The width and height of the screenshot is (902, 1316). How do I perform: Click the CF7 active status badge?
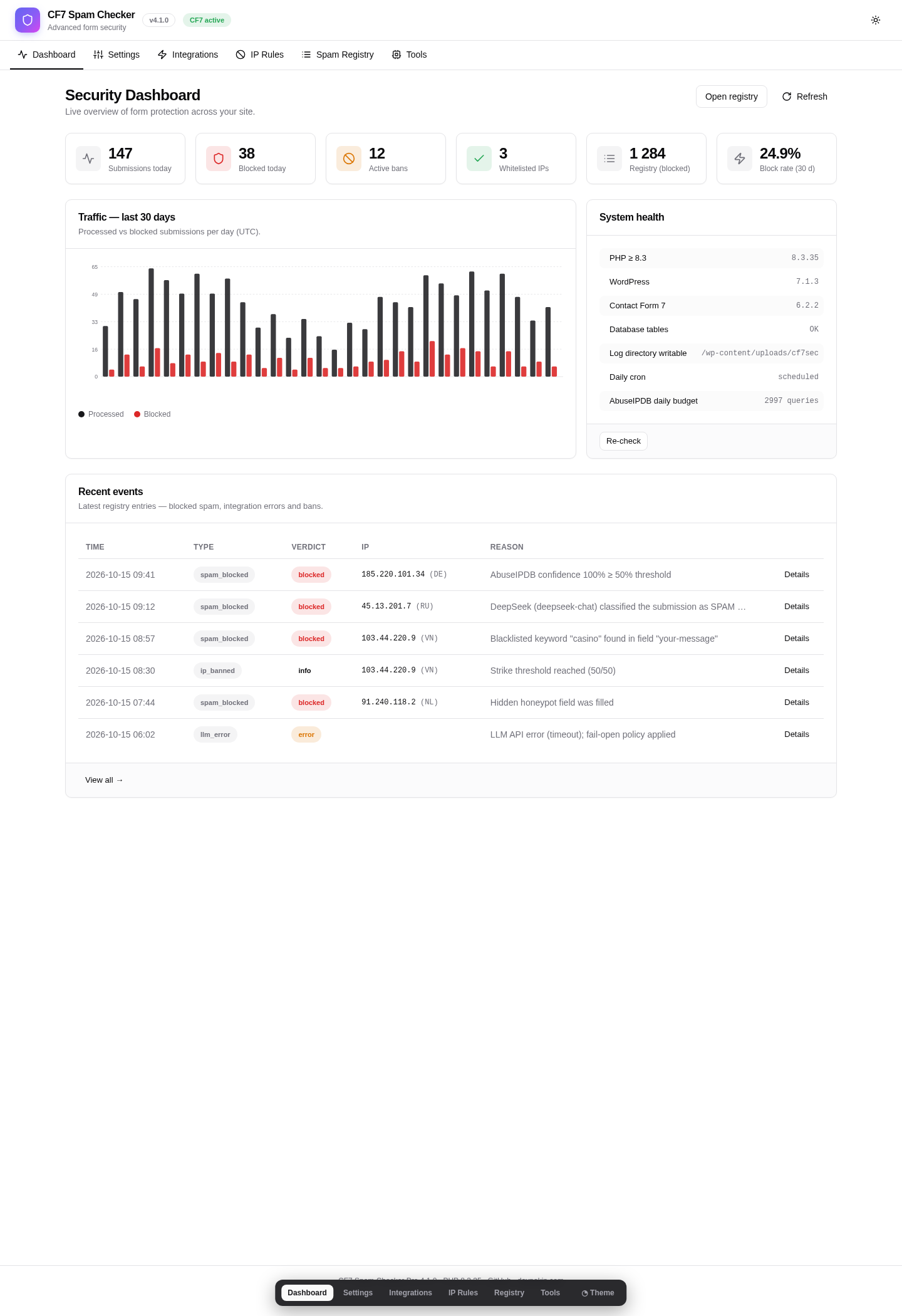(207, 20)
